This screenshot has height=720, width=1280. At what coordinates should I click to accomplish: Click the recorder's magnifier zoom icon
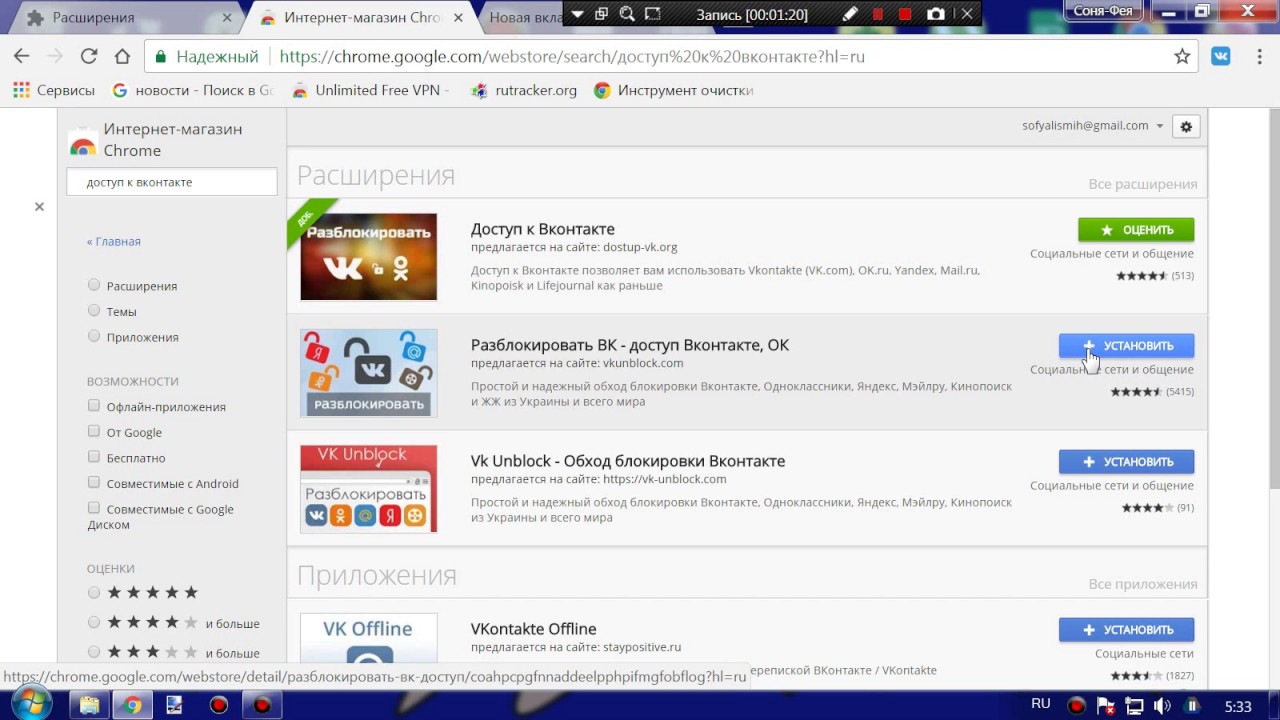[x=627, y=14]
